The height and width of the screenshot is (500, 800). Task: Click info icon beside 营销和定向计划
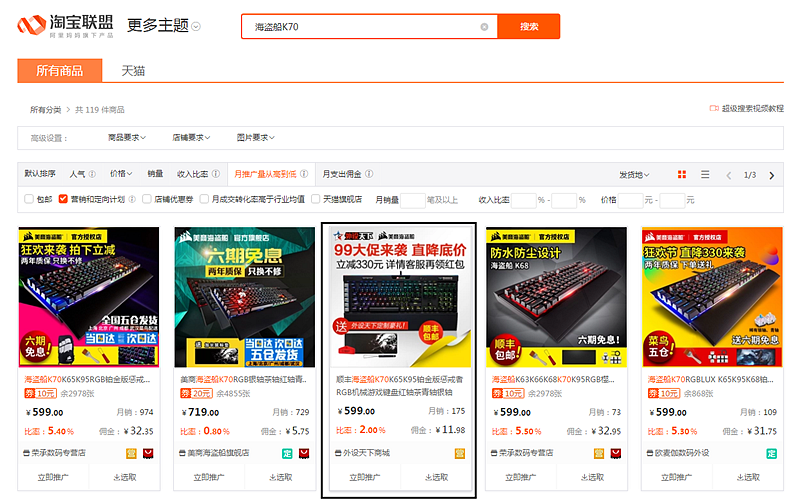pyautogui.click(x=132, y=199)
